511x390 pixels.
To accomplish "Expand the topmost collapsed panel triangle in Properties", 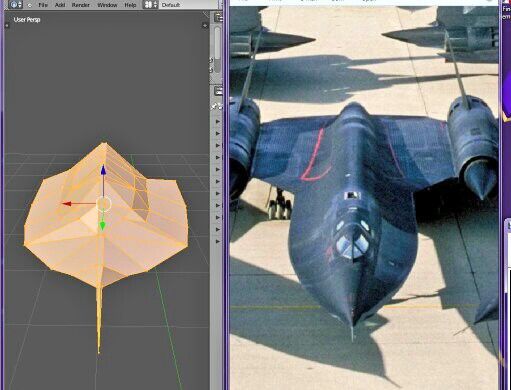I will [x=218, y=121].
